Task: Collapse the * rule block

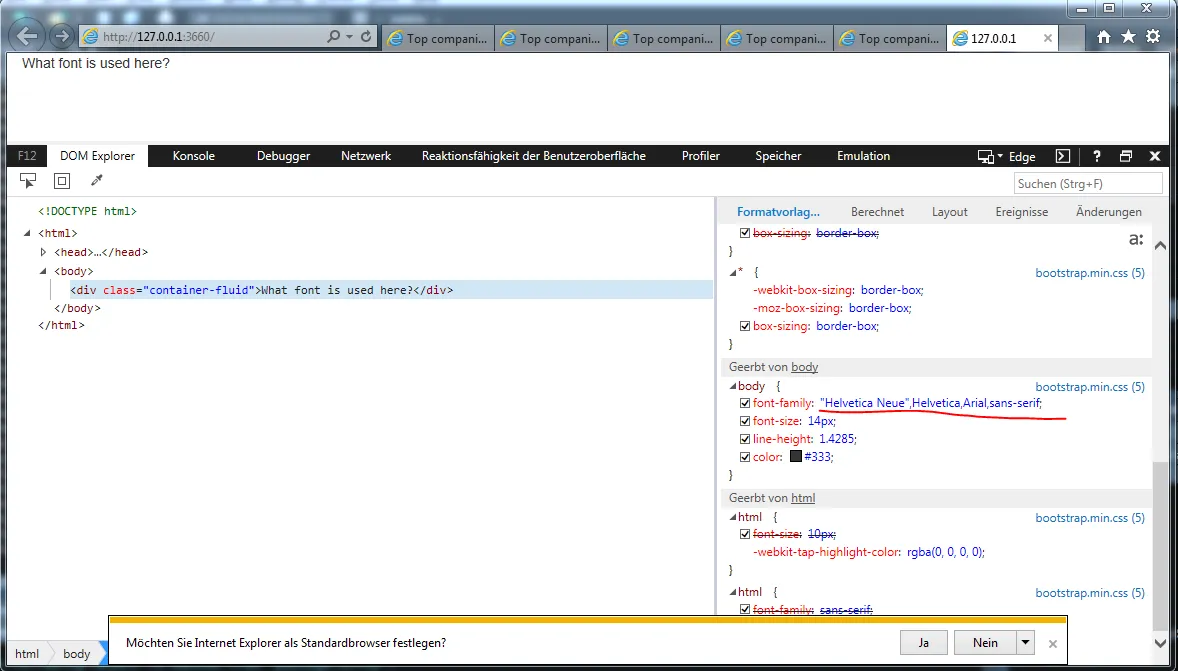Action: [x=733, y=272]
